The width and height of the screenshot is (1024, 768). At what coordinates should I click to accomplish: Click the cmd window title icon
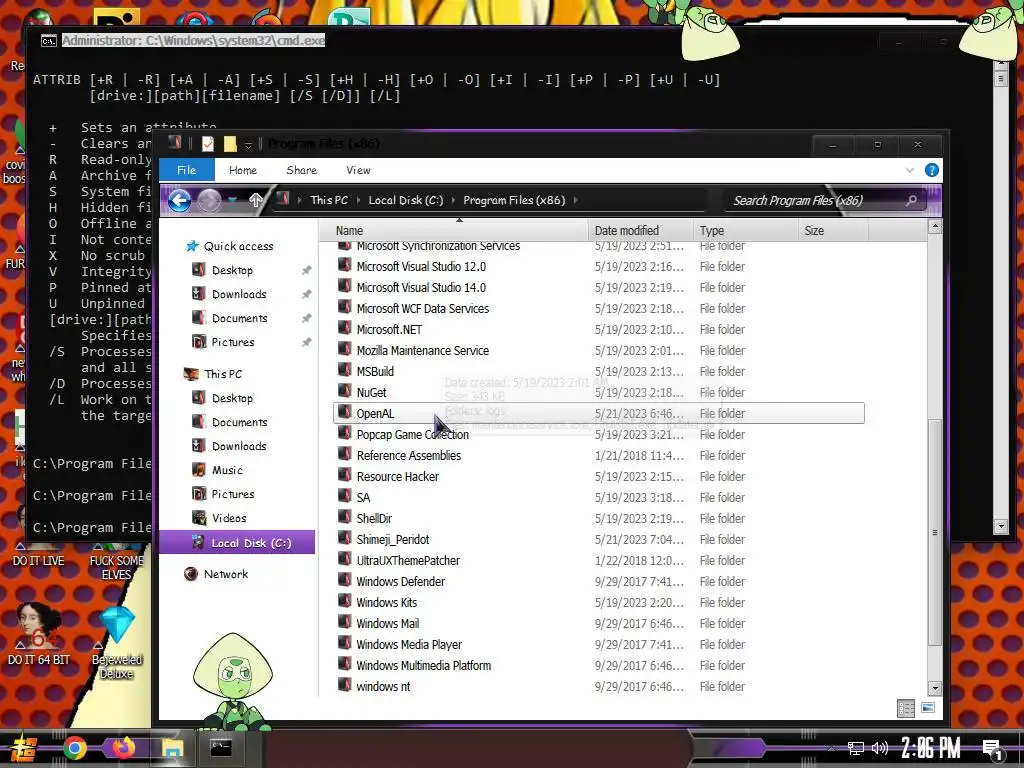coord(48,41)
